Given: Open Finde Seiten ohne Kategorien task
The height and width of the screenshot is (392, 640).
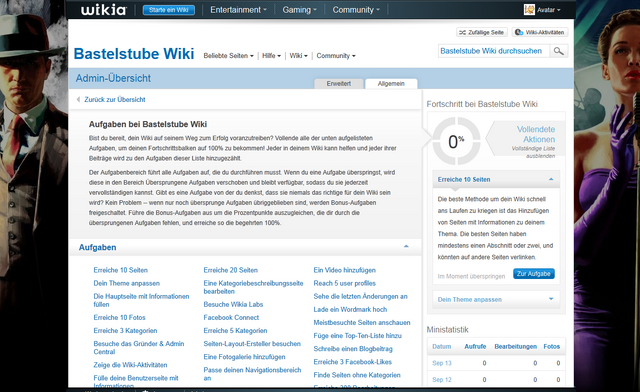Looking at the screenshot, I should (357, 375).
